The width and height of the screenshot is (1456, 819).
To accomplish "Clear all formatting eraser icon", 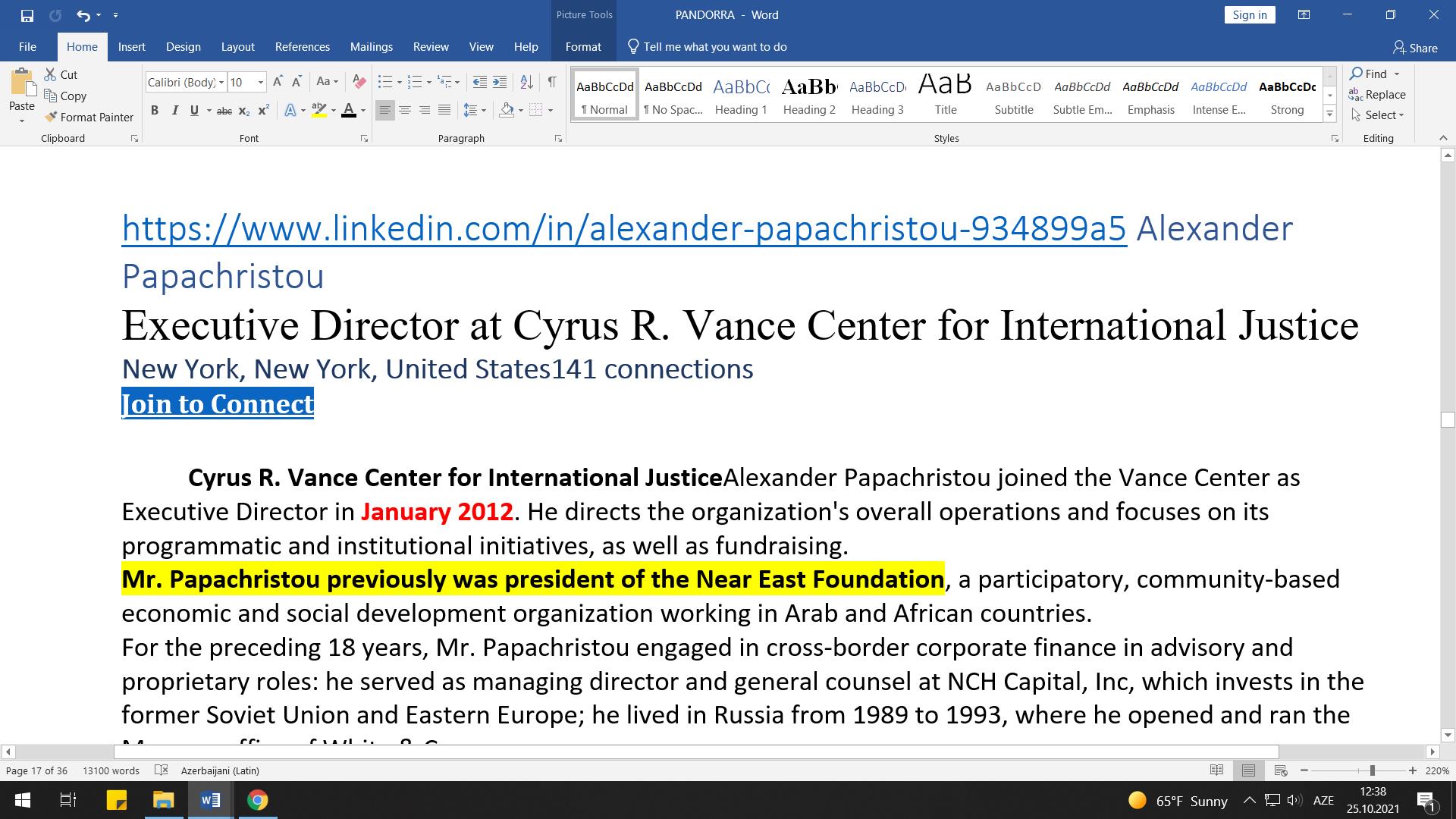I will (359, 82).
